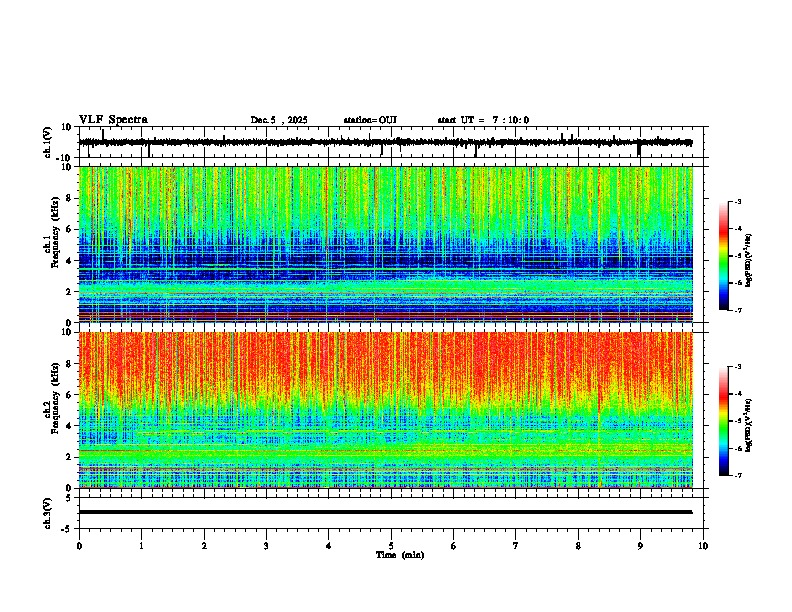Click the x-axis tick label "1"
Image resolution: width=792 pixels, height=612 pixels.
[x=141, y=546]
